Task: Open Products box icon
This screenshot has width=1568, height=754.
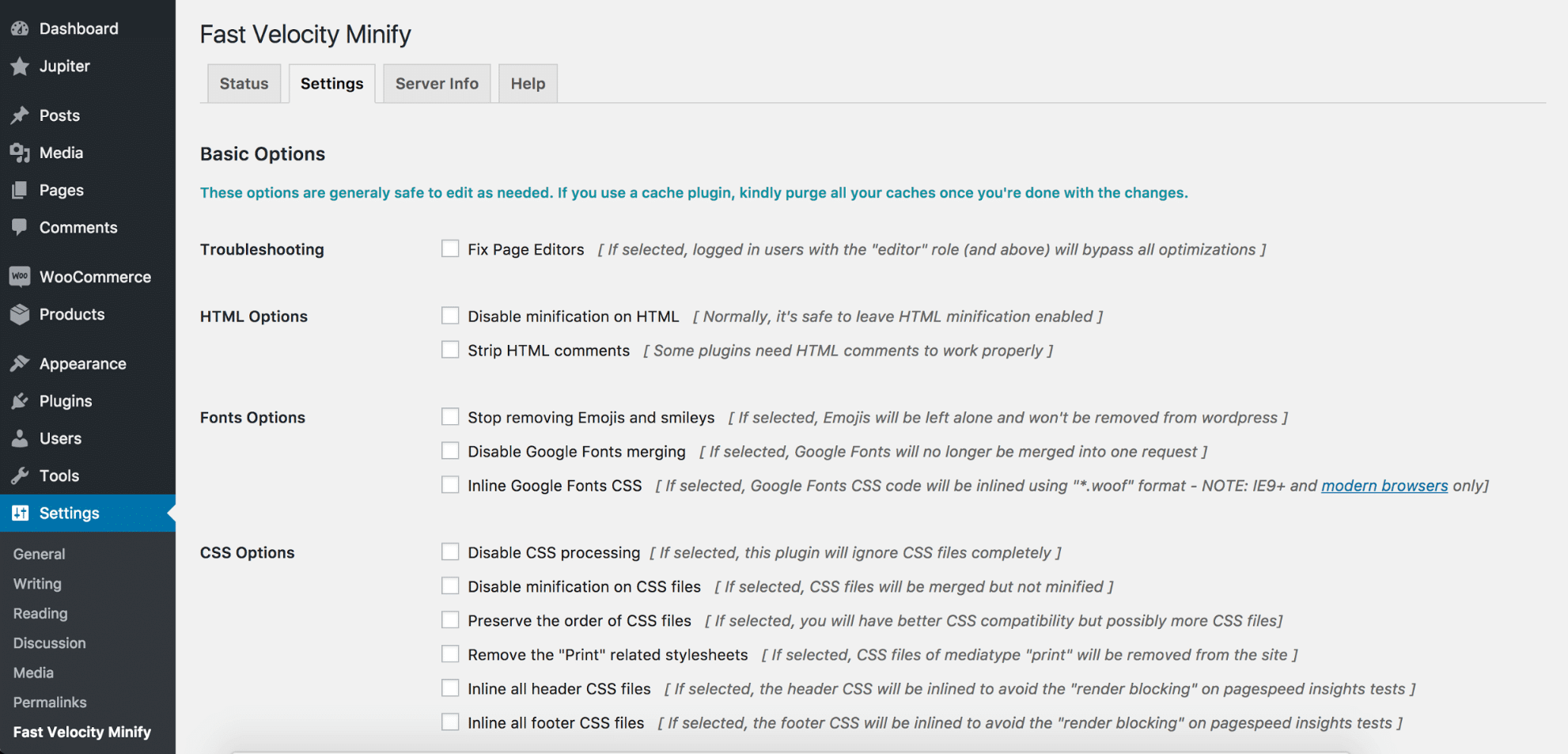Action: [20, 314]
